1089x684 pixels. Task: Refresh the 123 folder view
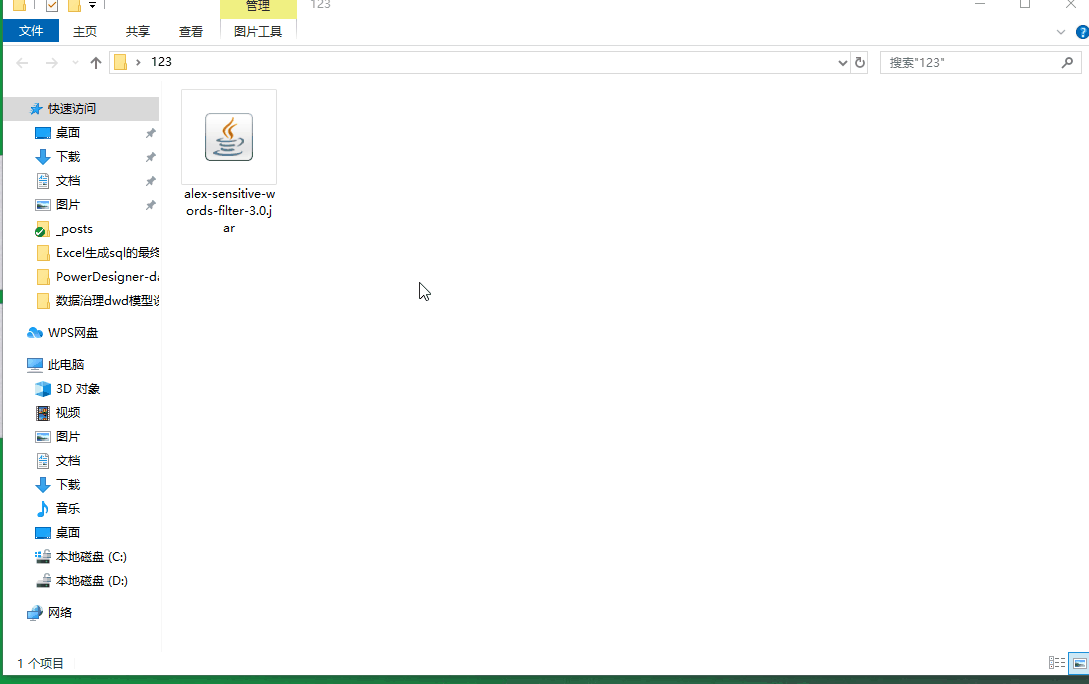(x=860, y=62)
